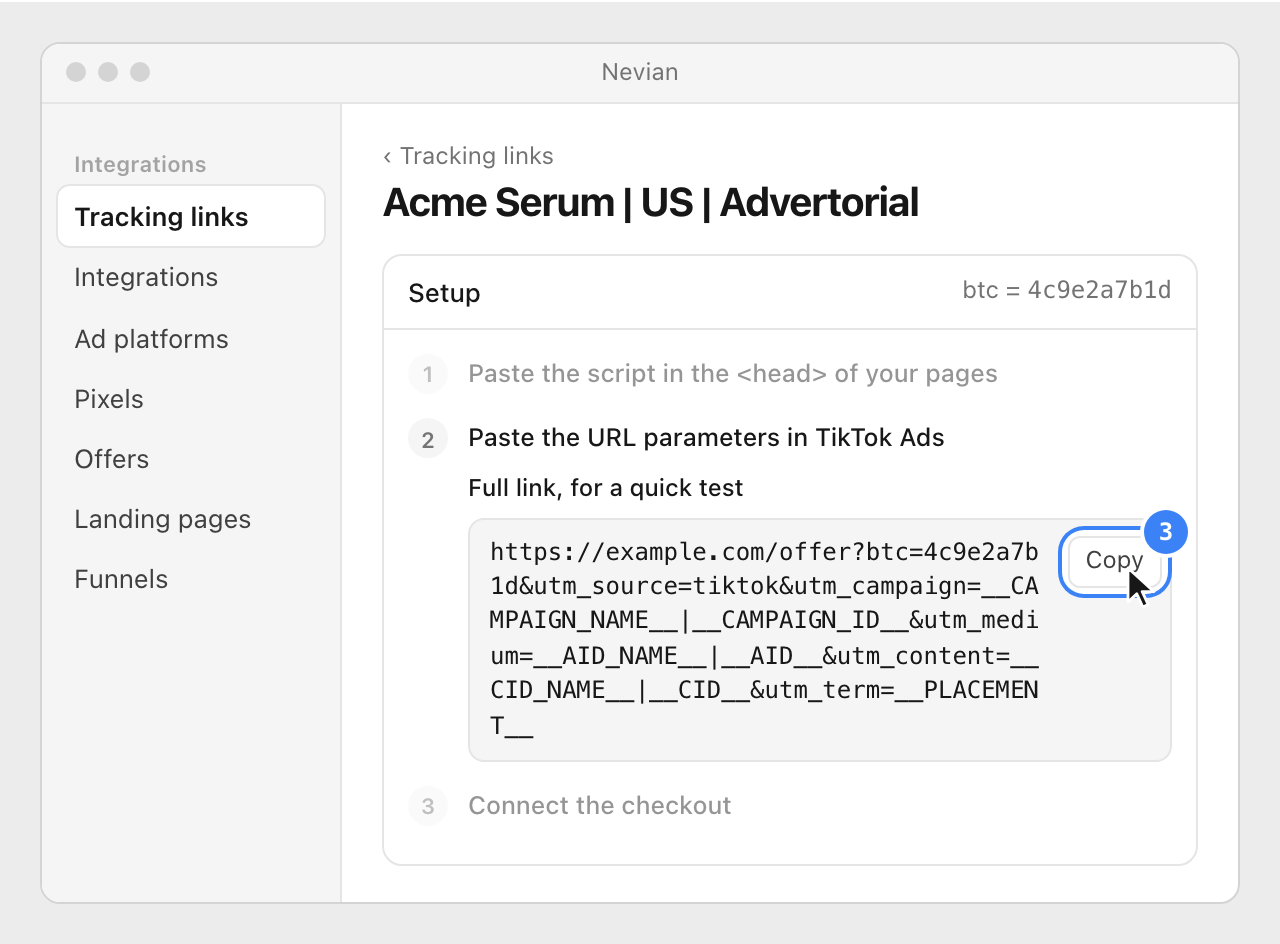This screenshot has height=944, width=1280.
Task: Click 'Full link, for a quick test' label
Action: [x=605, y=488]
